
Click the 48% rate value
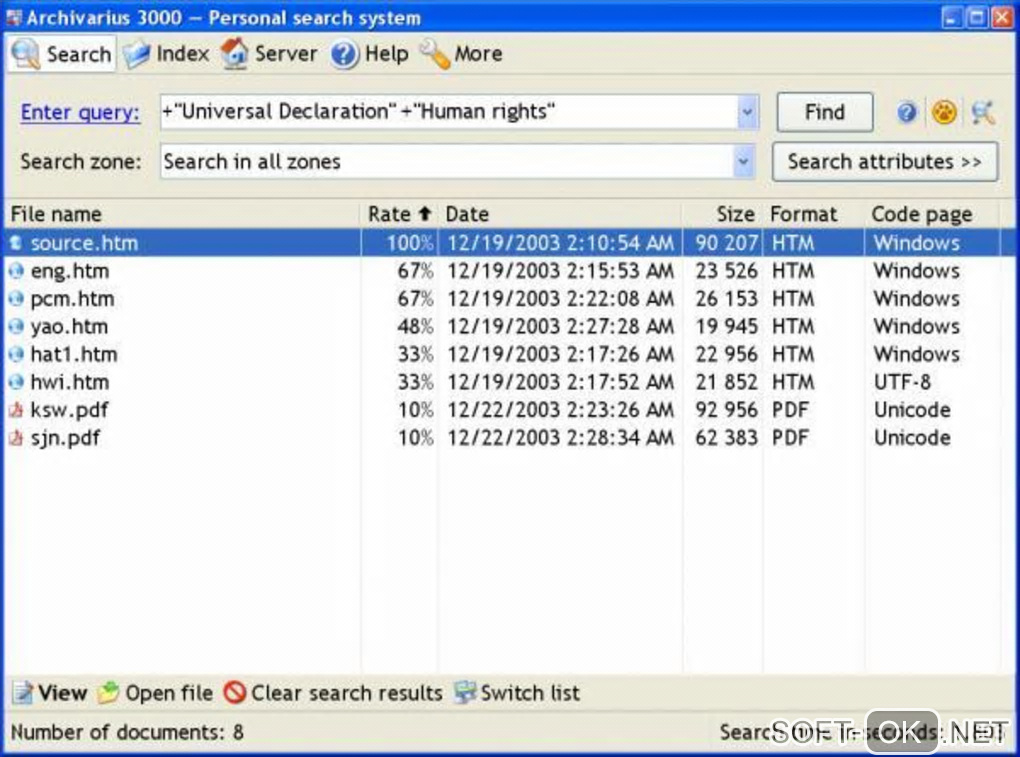coord(415,326)
